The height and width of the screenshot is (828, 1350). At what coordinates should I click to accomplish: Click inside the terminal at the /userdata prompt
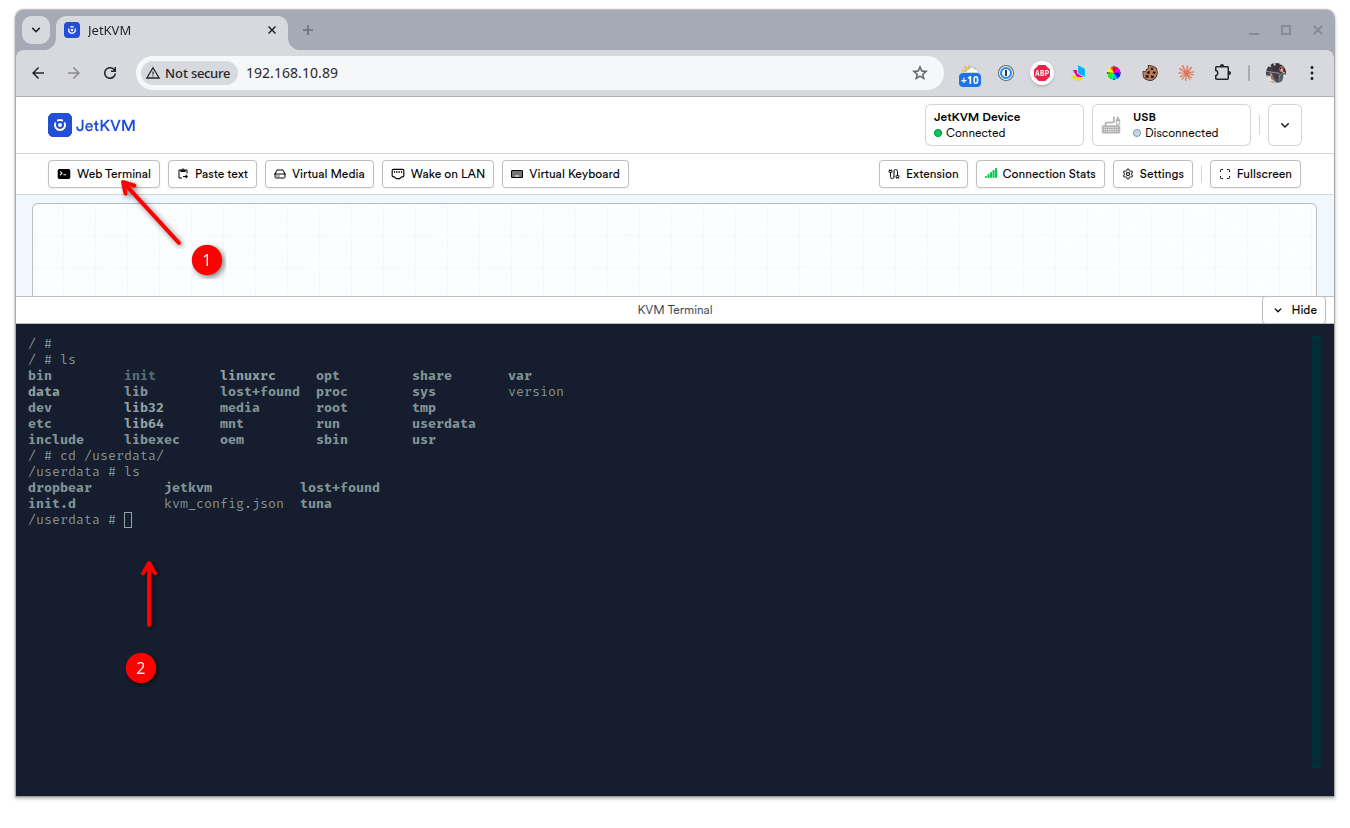[x=128, y=519]
